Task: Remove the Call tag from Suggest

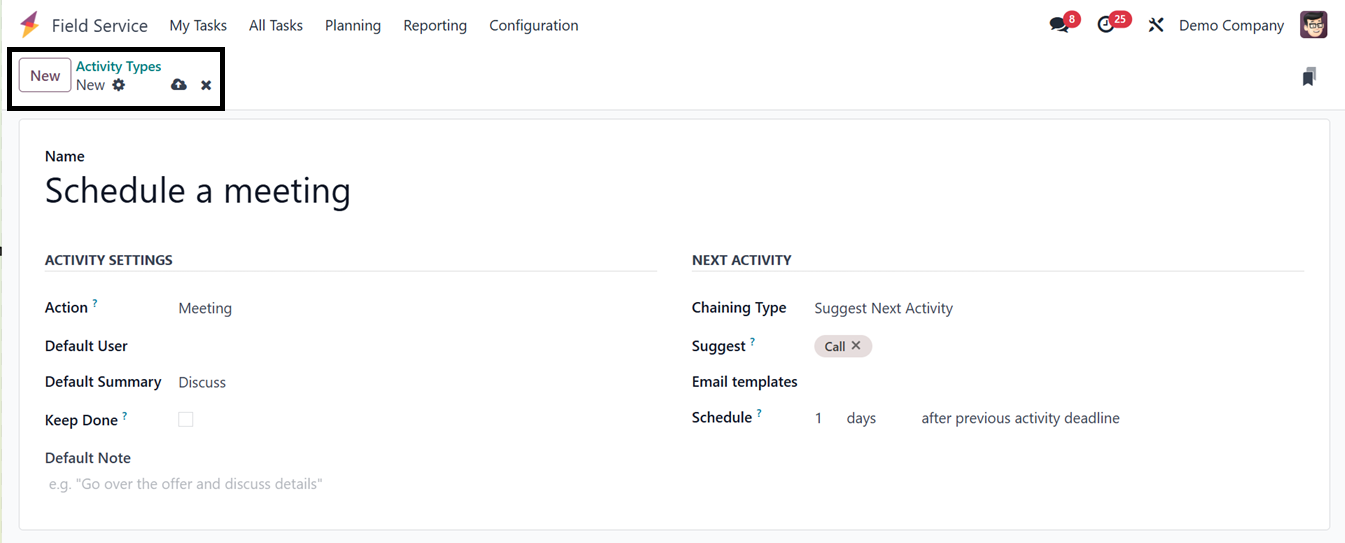Action: [x=856, y=346]
